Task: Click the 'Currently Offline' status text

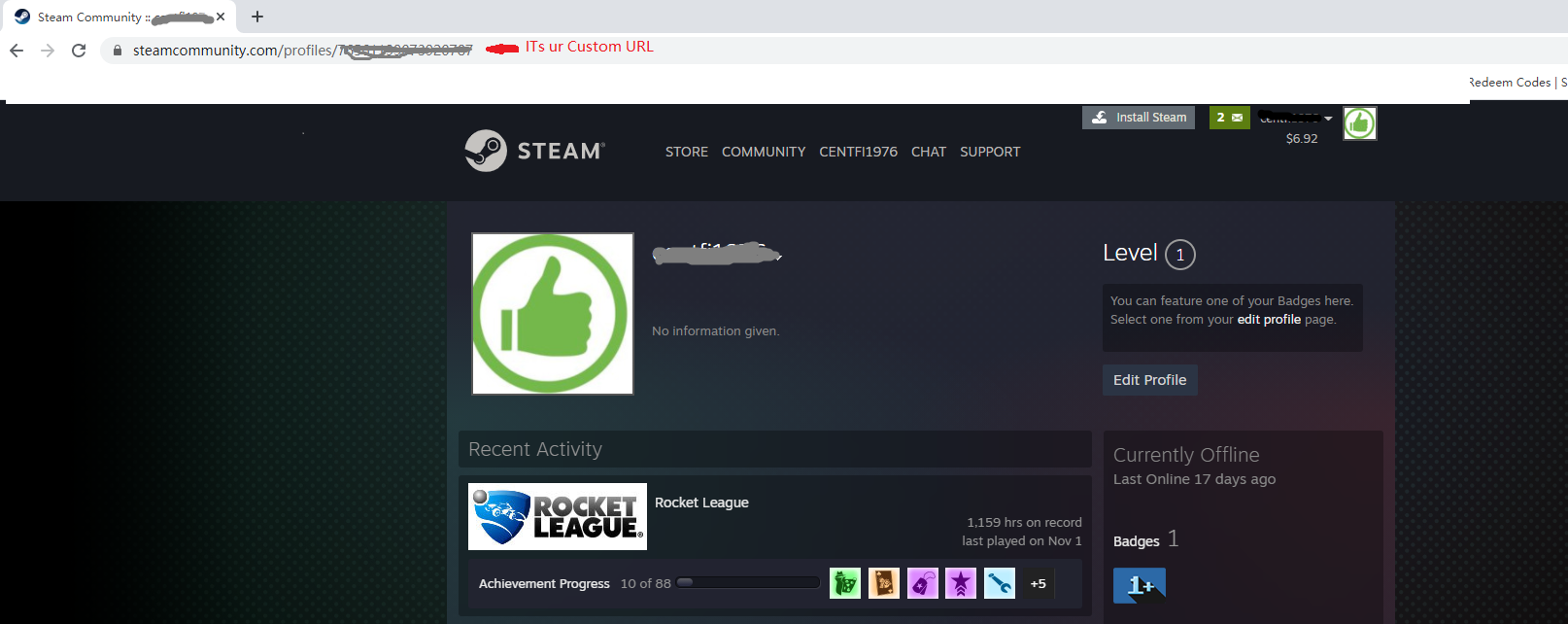Action: 1186,455
